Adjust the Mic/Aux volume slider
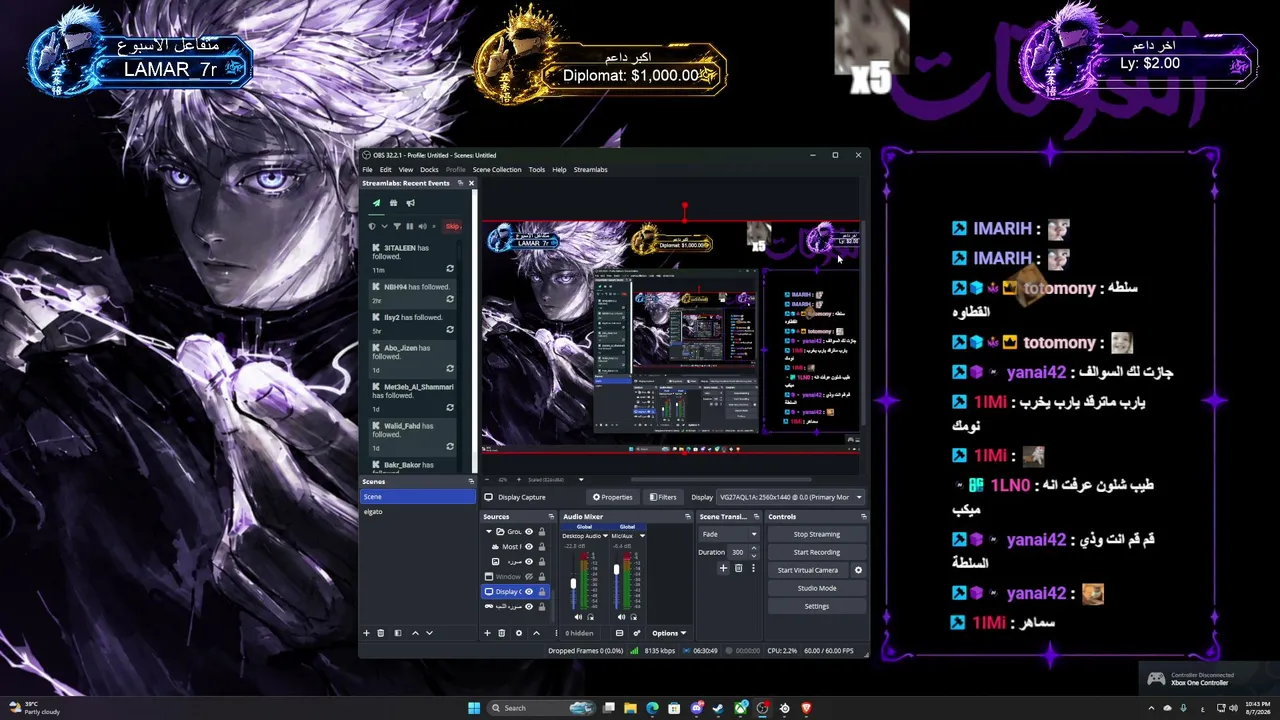Screen dimensions: 1280x720 (x=617, y=569)
